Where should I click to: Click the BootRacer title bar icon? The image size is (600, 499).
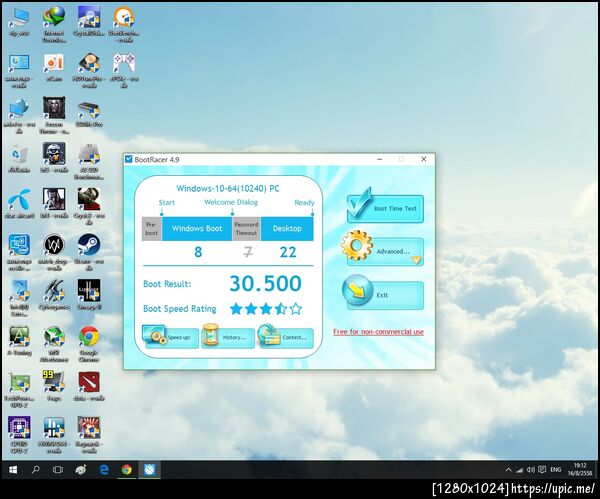pyautogui.click(x=129, y=159)
